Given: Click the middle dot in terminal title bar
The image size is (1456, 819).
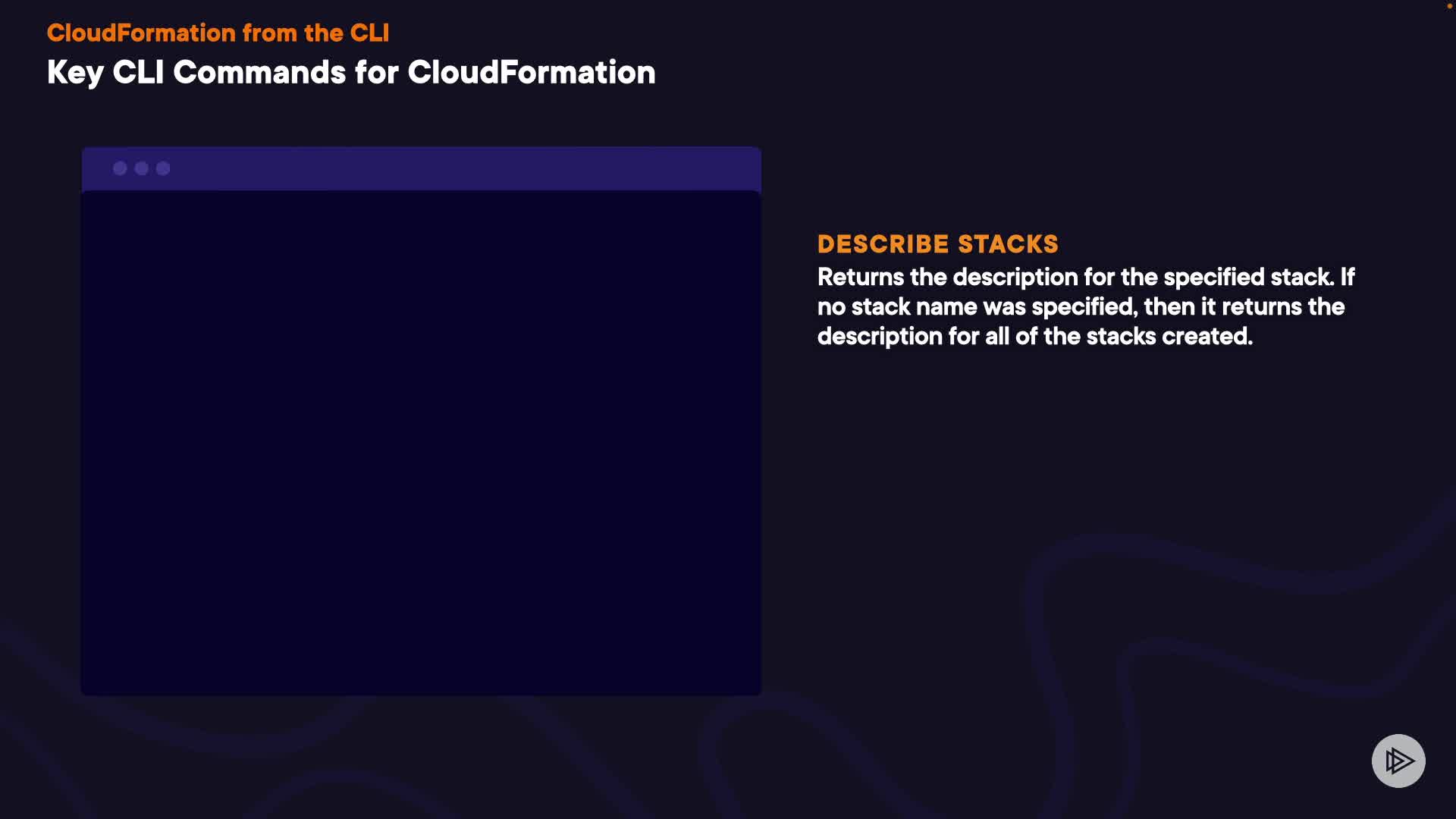Looking at the screenshot, I should pos(142,168).
